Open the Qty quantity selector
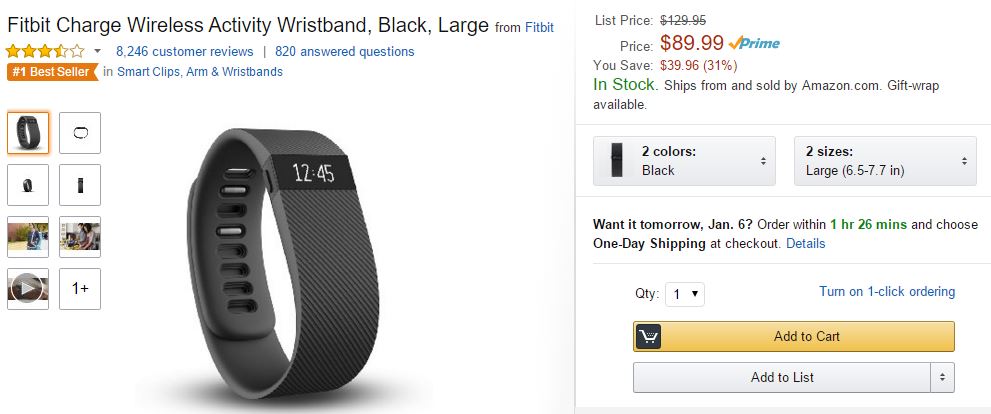 tap(685, 294)
